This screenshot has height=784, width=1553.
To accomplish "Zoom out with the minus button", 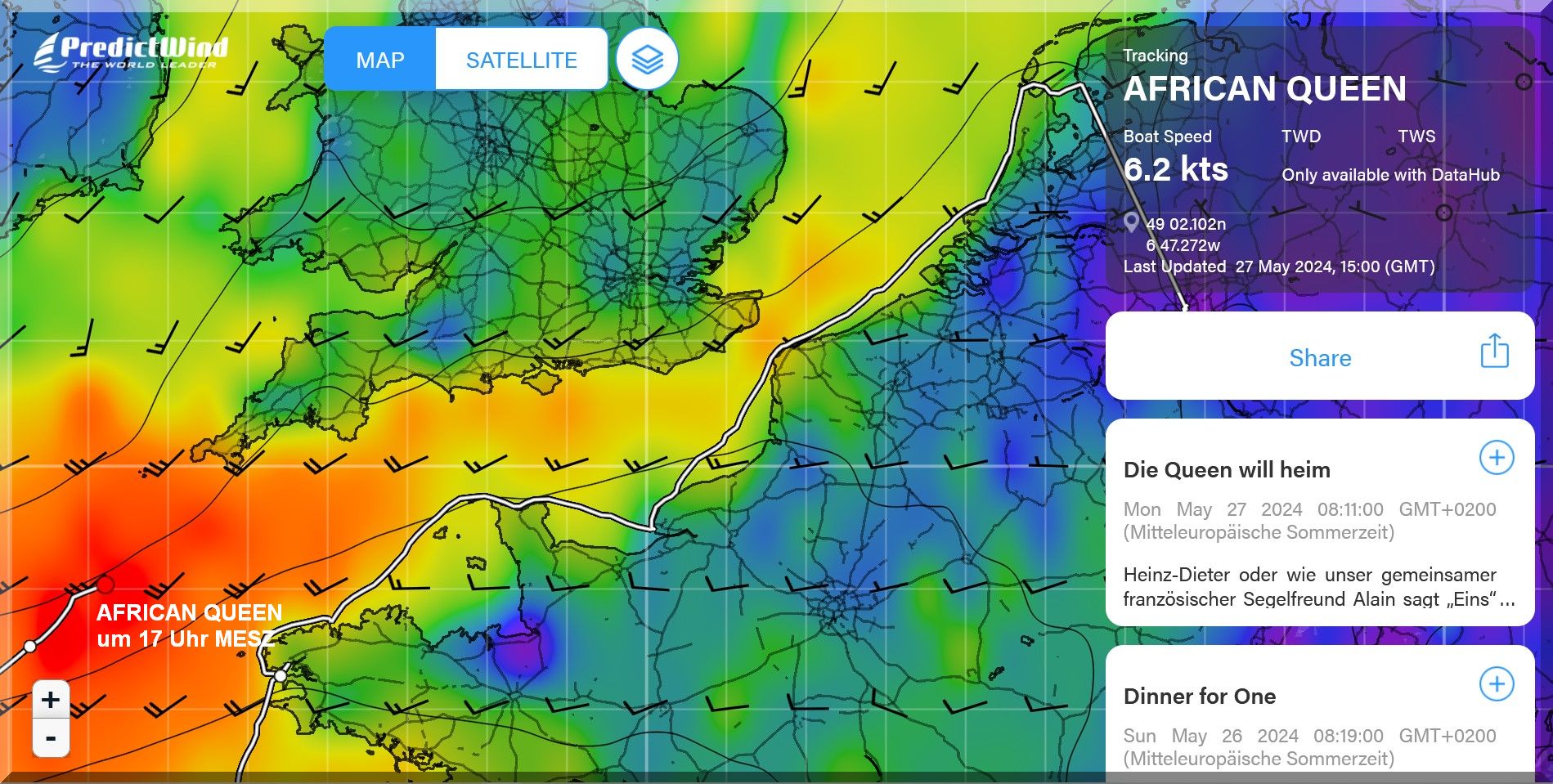I will [51, 738].
